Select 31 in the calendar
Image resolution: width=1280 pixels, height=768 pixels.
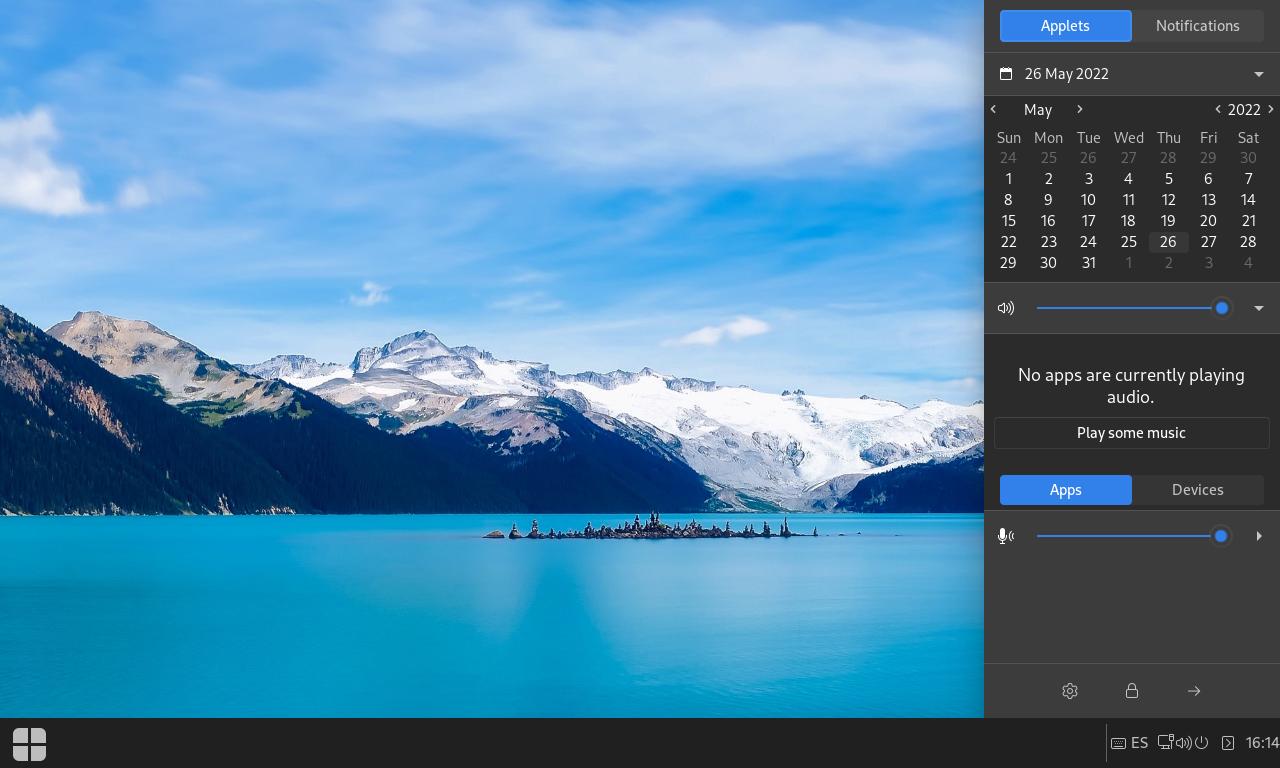coord(1088,263)
